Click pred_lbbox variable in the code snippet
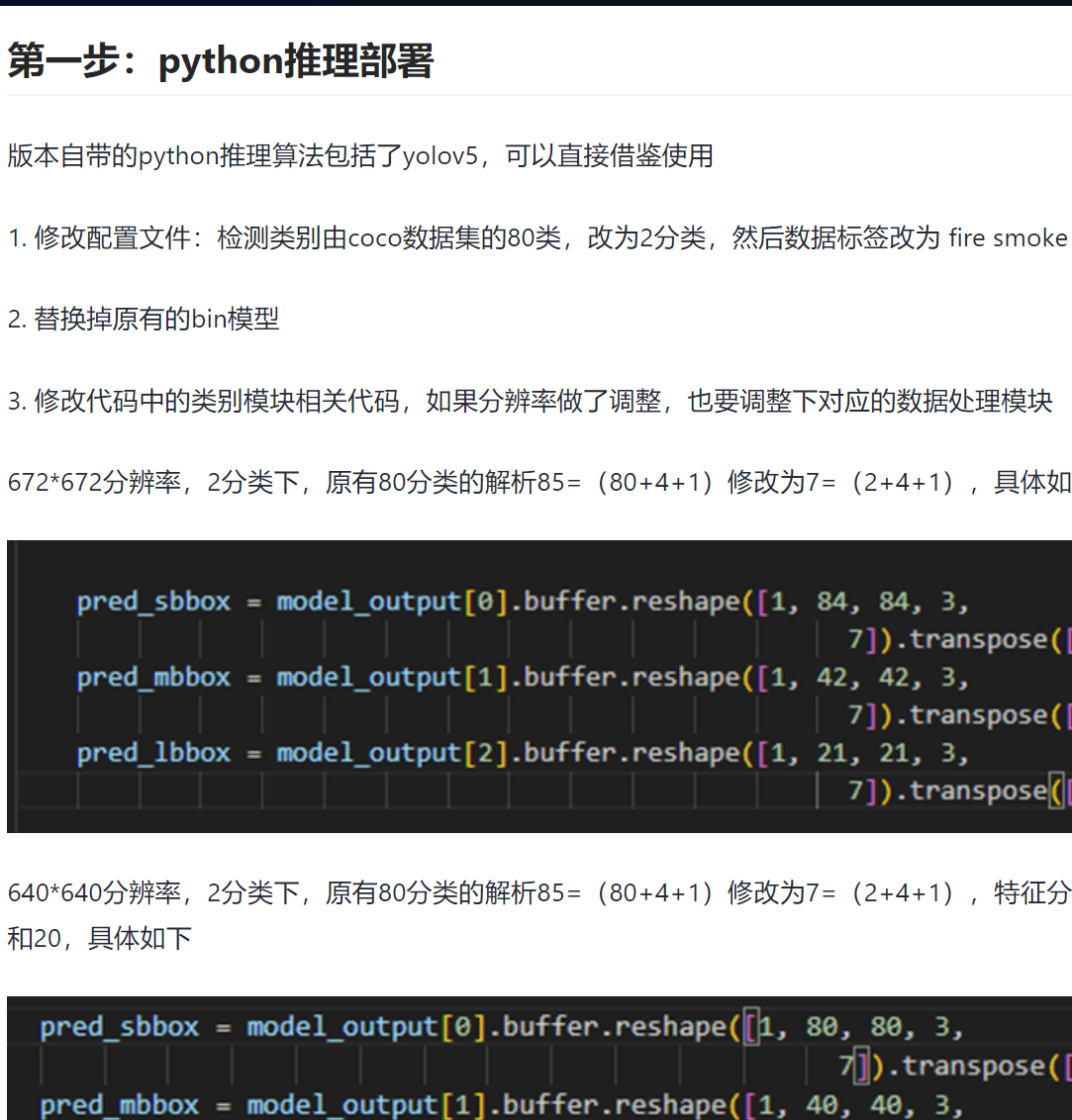The image size is (1072, 1120). [x=153, y=753]
